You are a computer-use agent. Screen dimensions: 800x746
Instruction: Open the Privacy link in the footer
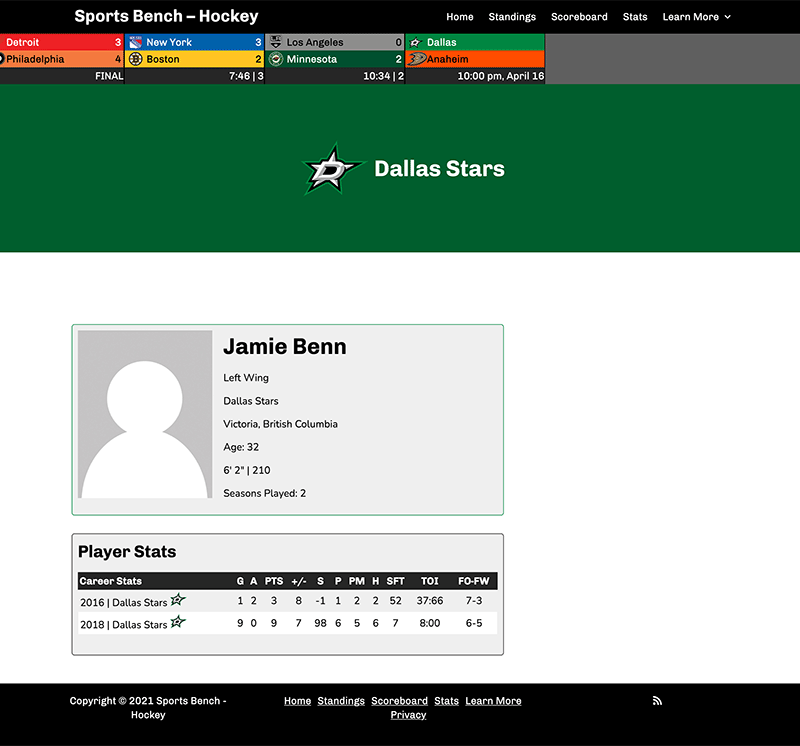pos(408,715)
